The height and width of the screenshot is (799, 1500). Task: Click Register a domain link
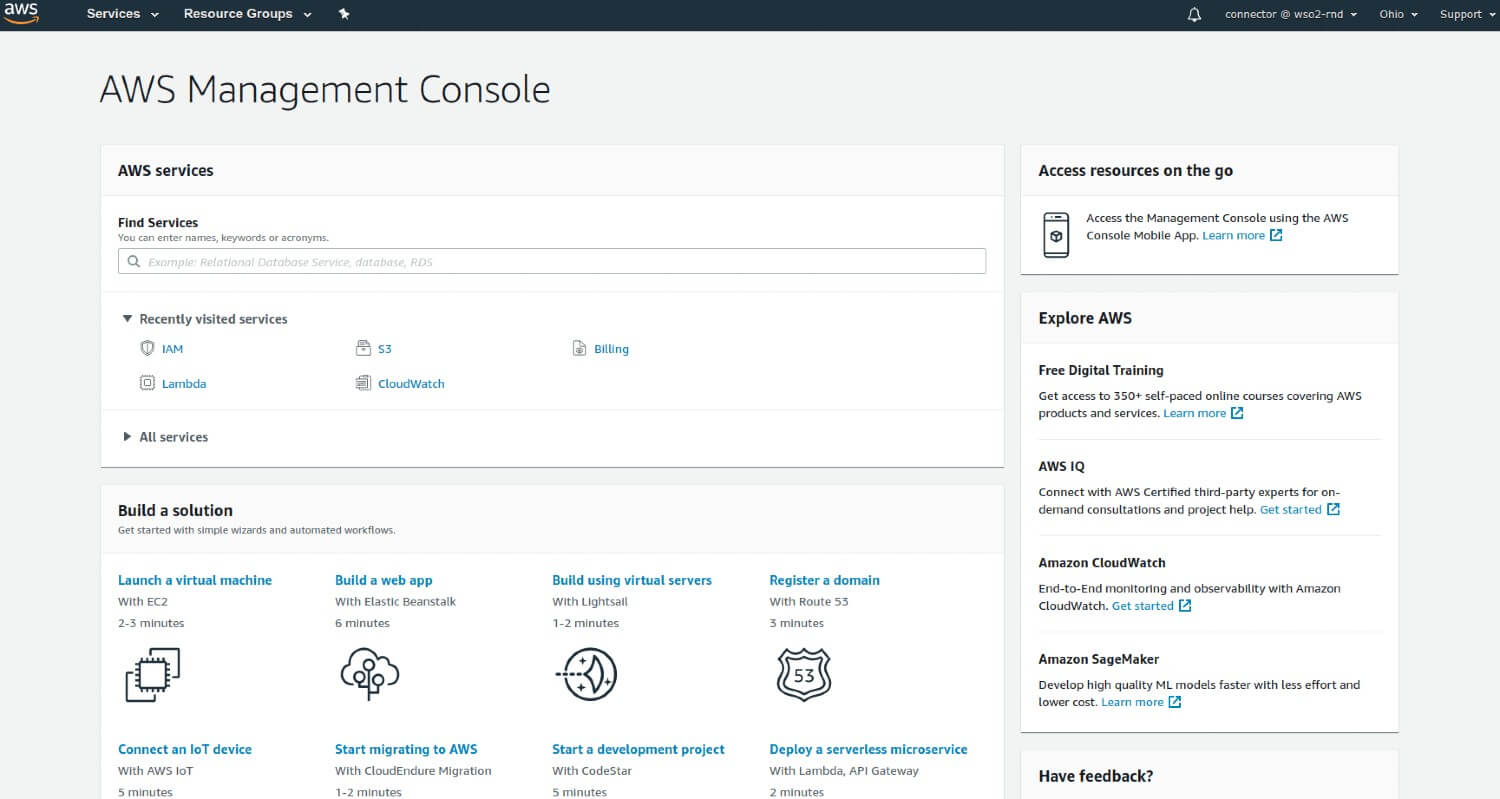[x=825, y=580]
